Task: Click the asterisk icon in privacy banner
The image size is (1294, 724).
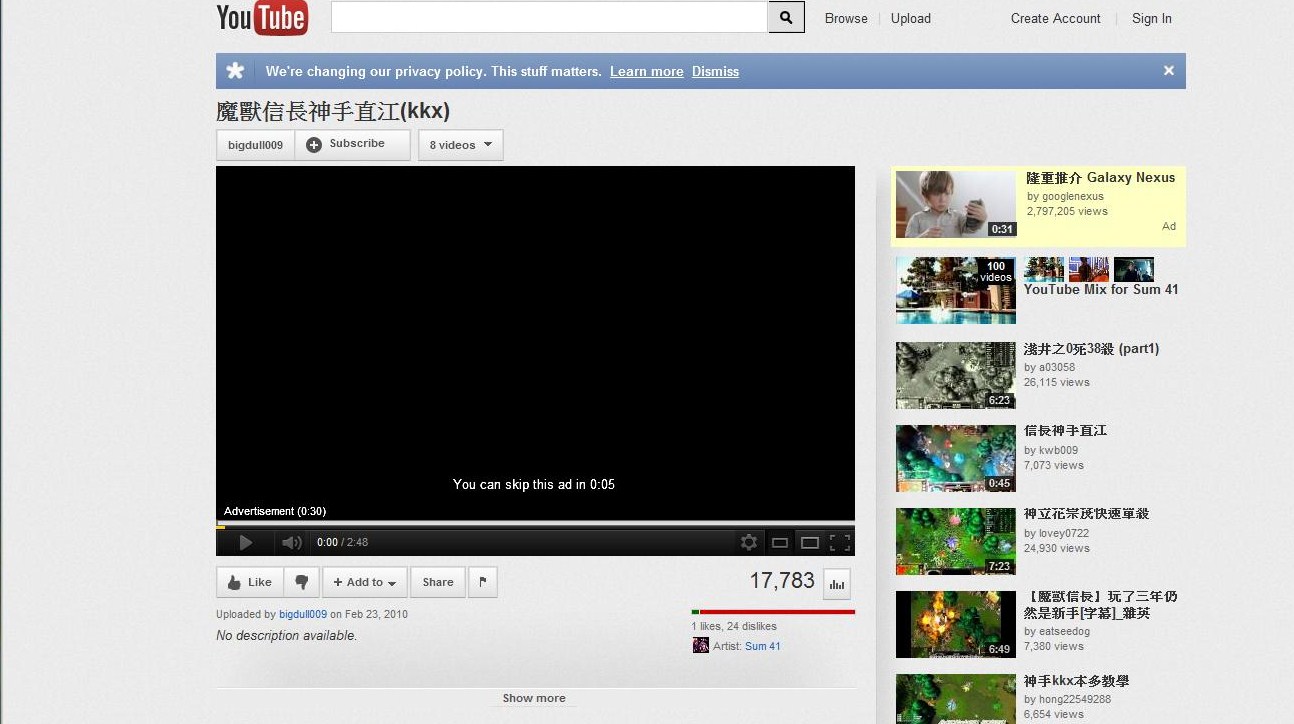Action: pyautogui.click(x=235, y=71)
